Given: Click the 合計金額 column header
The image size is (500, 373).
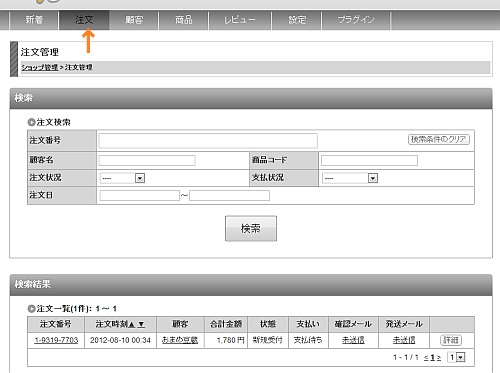Looking at the screenshot, I should [226, 324].
